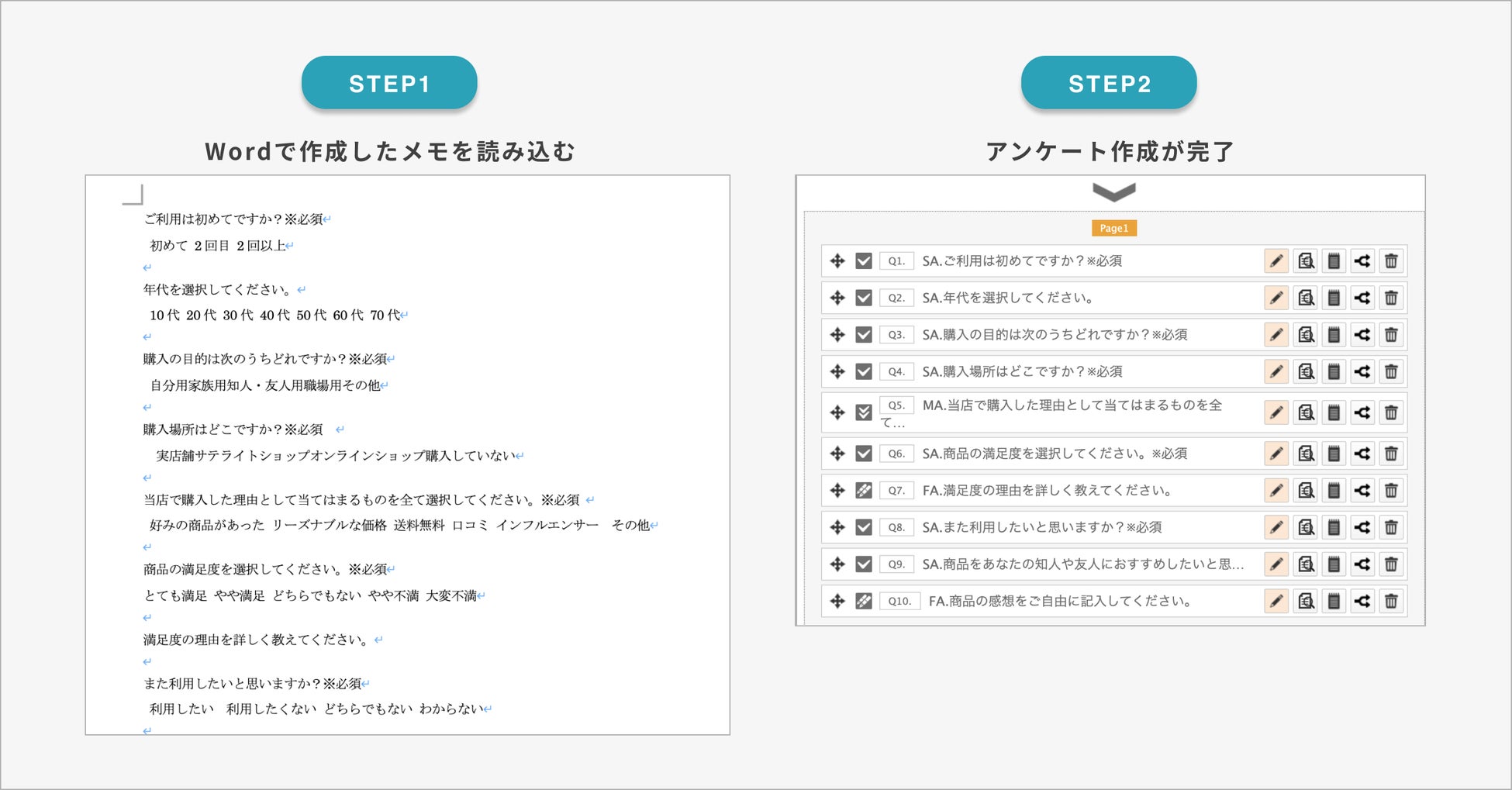Click the checkmark box in the Q4 row
Viewport: 1512px width, 790px height.
[x=864, y=371]
